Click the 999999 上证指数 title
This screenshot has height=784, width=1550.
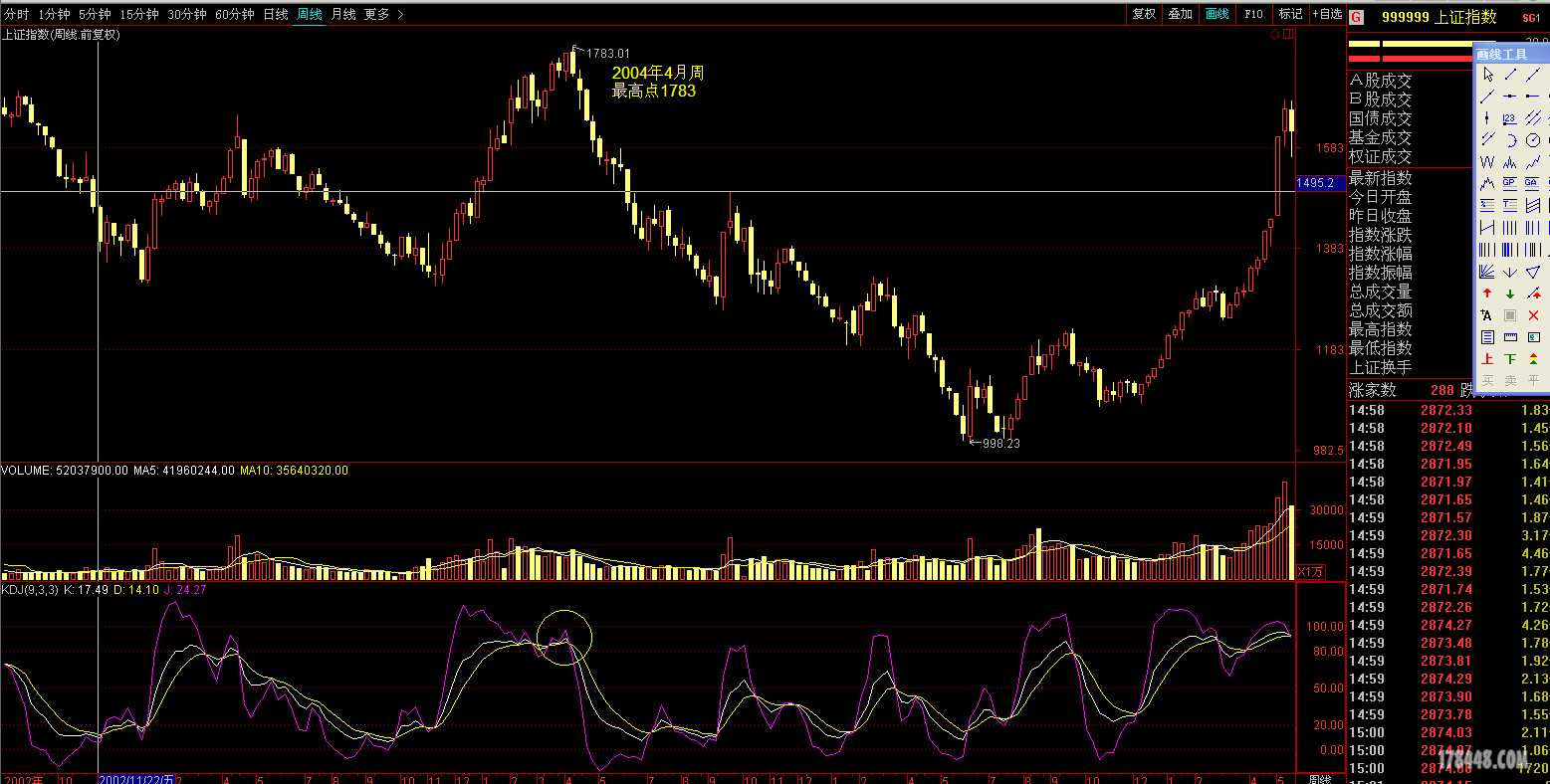click(1439, 17)
